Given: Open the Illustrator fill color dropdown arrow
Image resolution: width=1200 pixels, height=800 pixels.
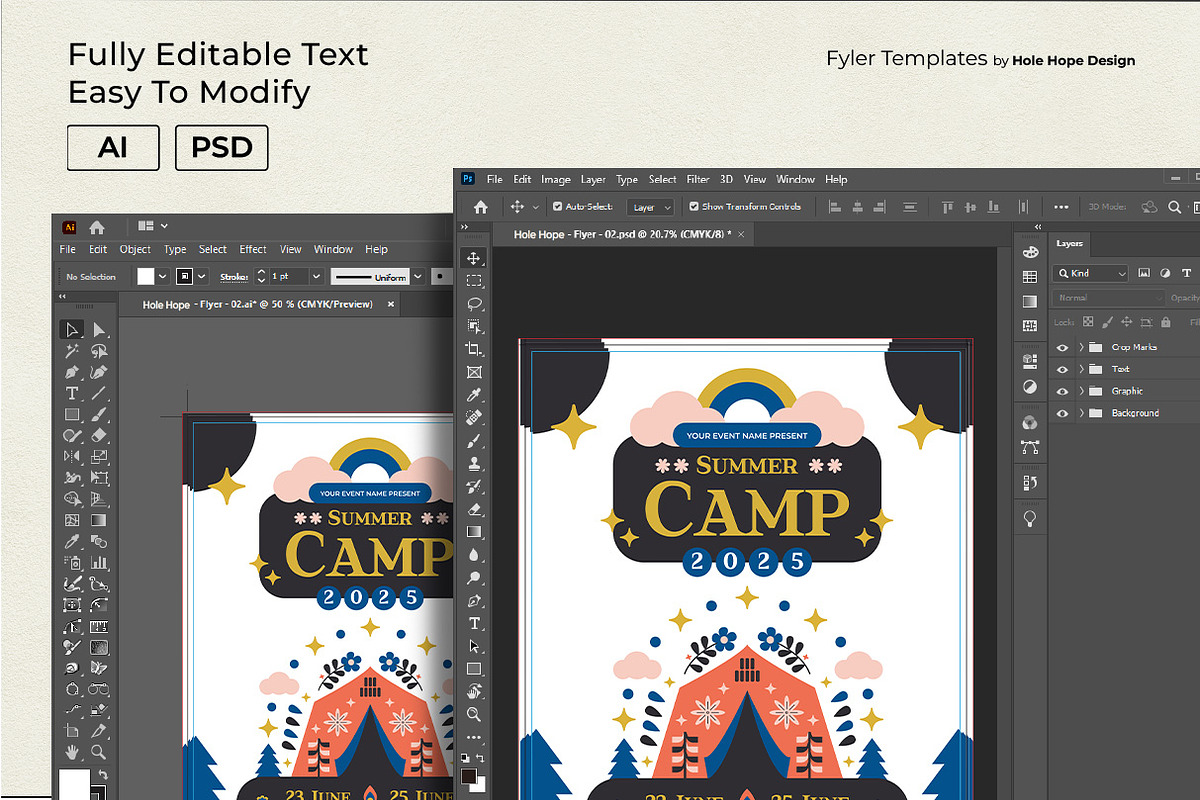Looking at the screenshot, I should point(162,276).
